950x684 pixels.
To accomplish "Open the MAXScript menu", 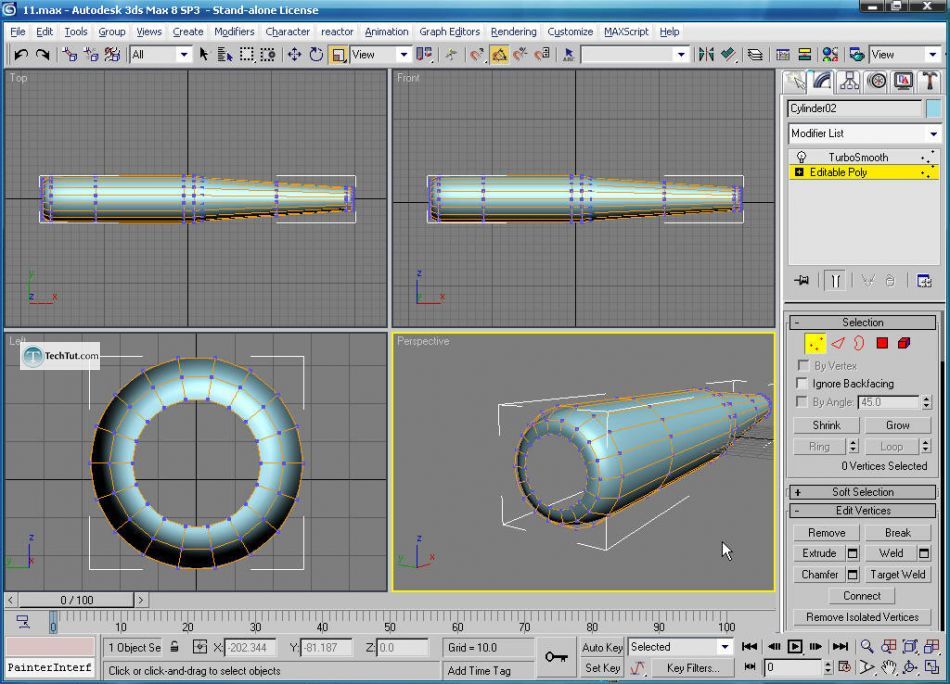I will coord(626,32).
